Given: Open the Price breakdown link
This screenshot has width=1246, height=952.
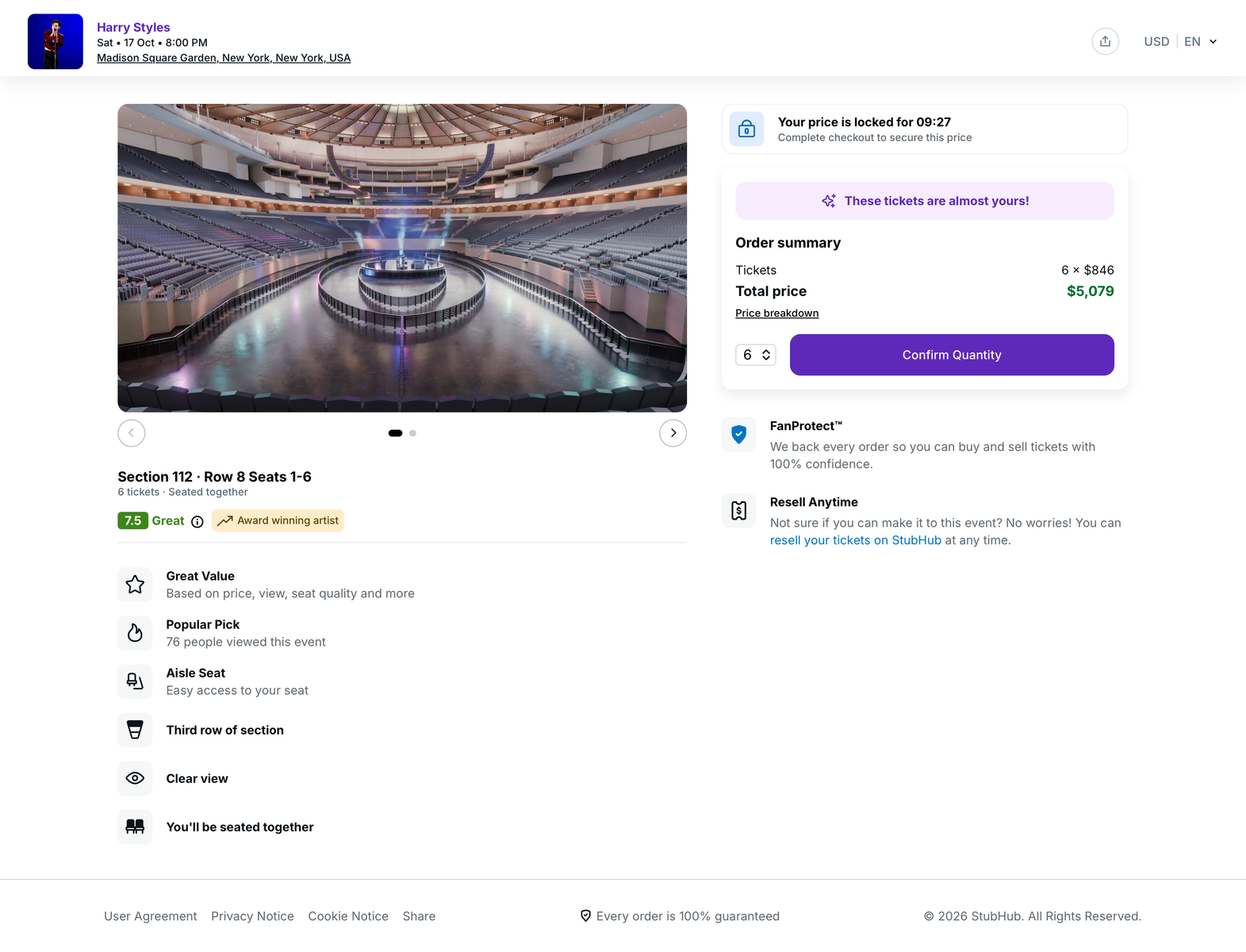Looking at the screenshot, I should click(776, 313).
